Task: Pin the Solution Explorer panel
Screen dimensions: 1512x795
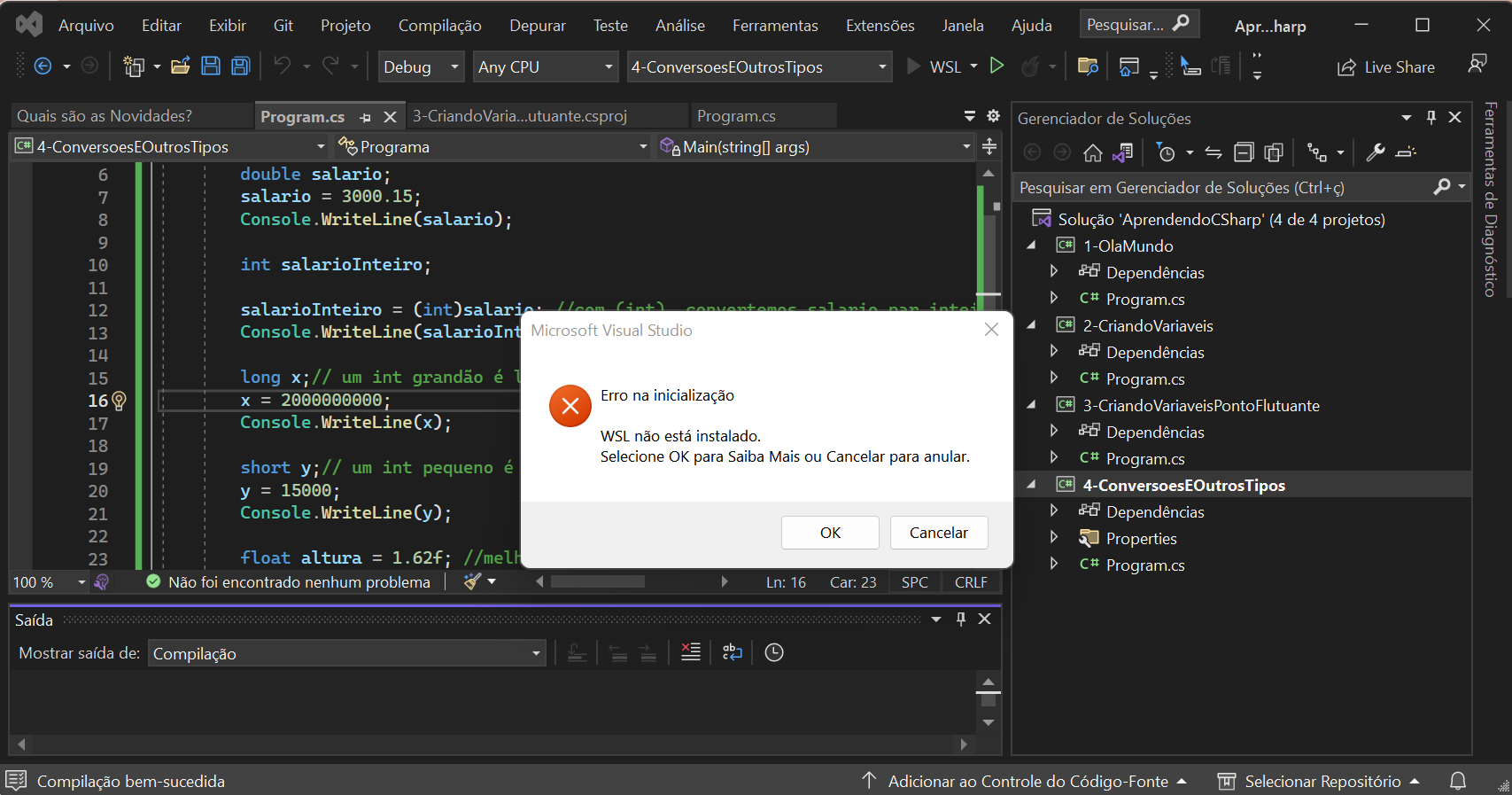Action: click(x=1431, y=117)
